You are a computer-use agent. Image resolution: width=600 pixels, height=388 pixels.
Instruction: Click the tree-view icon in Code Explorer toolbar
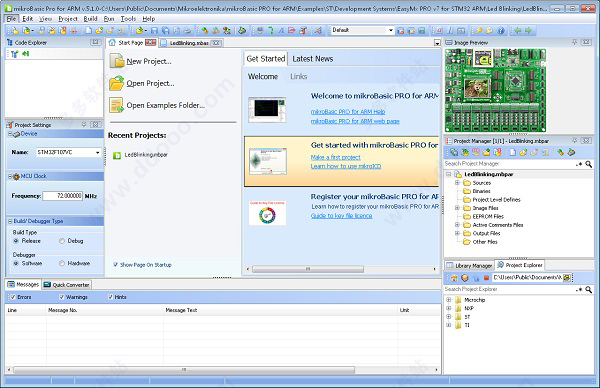(15, 54)
